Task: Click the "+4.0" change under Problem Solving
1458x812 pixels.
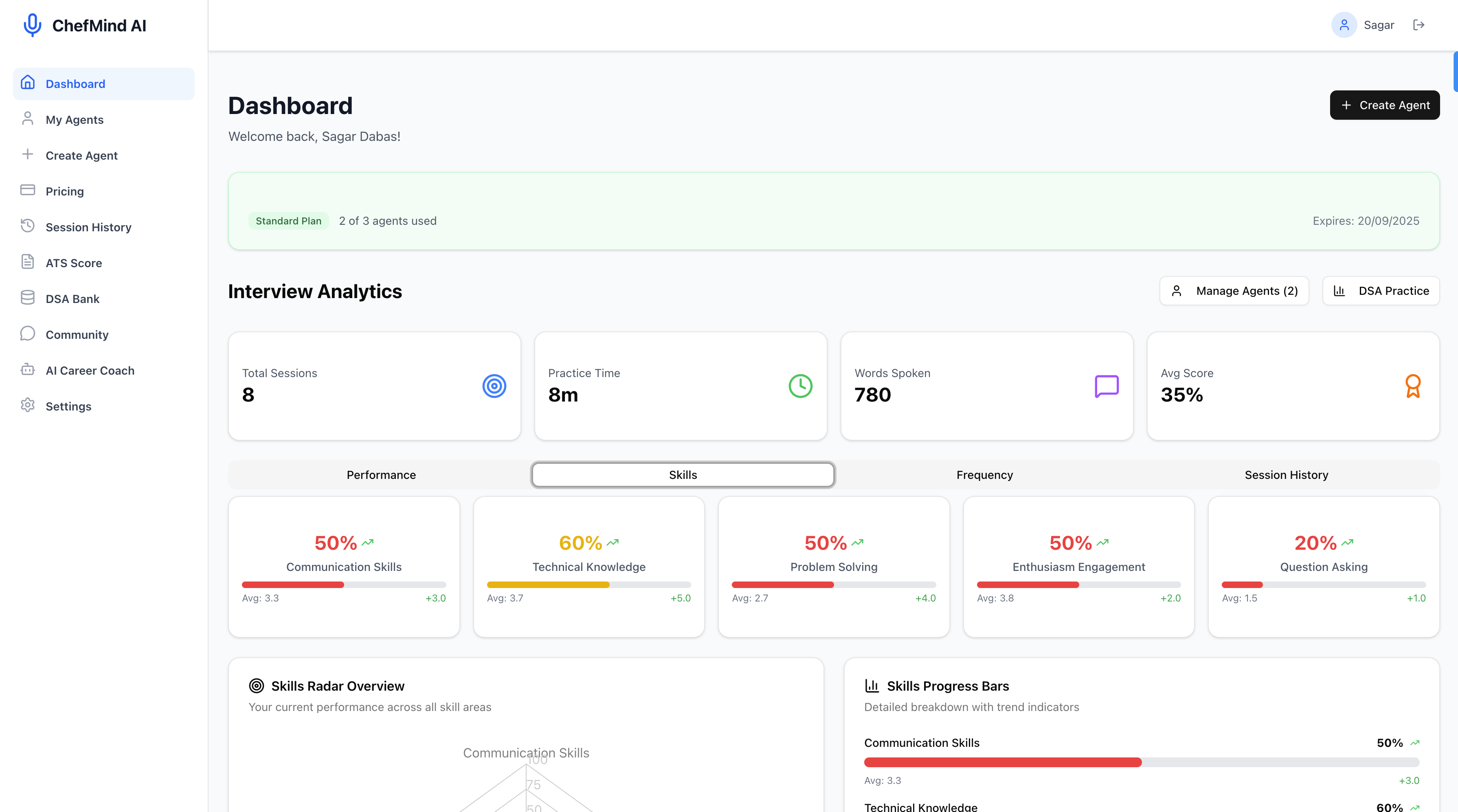Action: (925, 598)
